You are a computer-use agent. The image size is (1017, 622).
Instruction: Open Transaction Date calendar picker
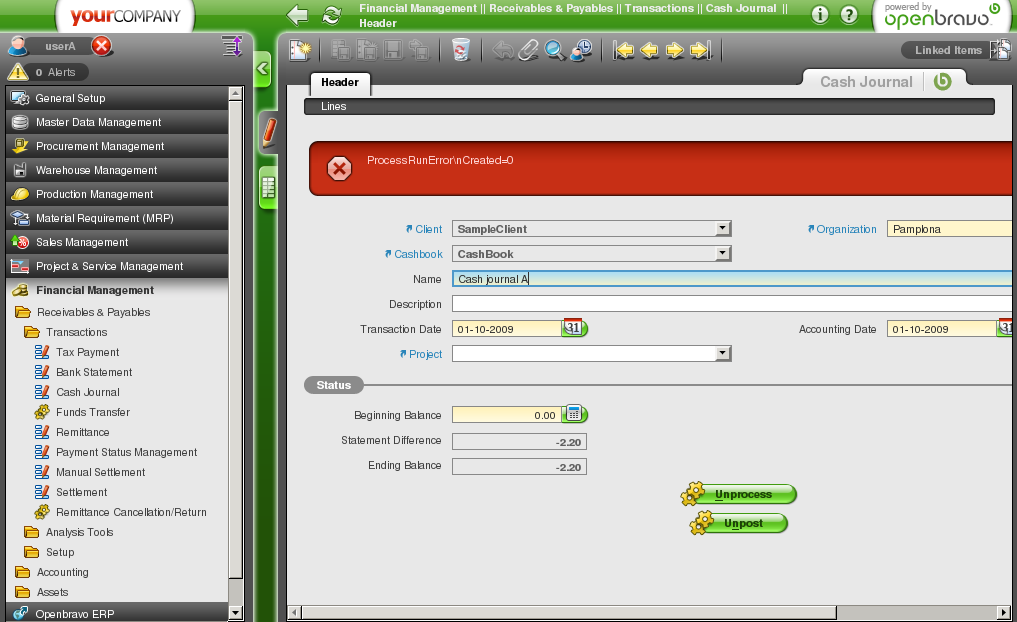coord(574,328)
